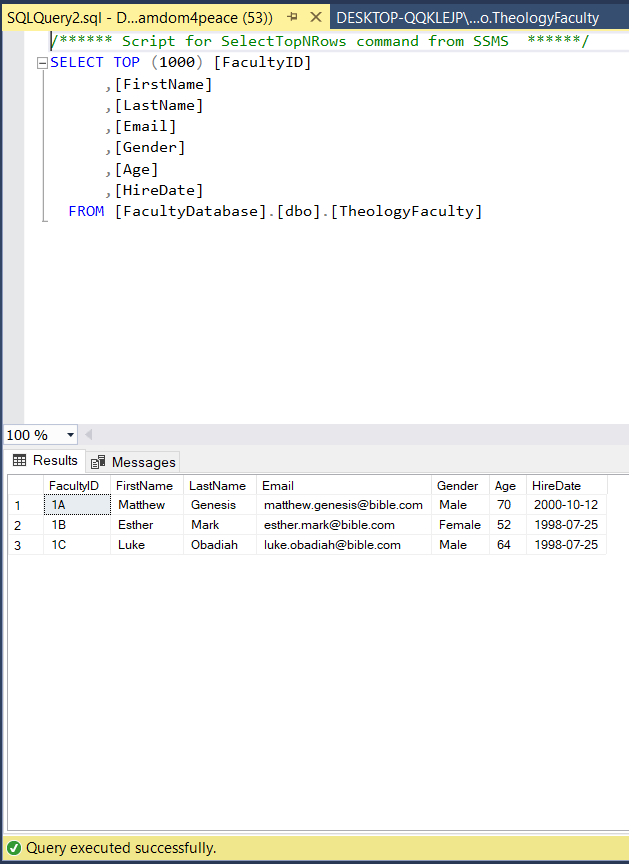Close the SQLQuery2.sql tab
This screenshot has width=629, height=864.
click(316, 18)
